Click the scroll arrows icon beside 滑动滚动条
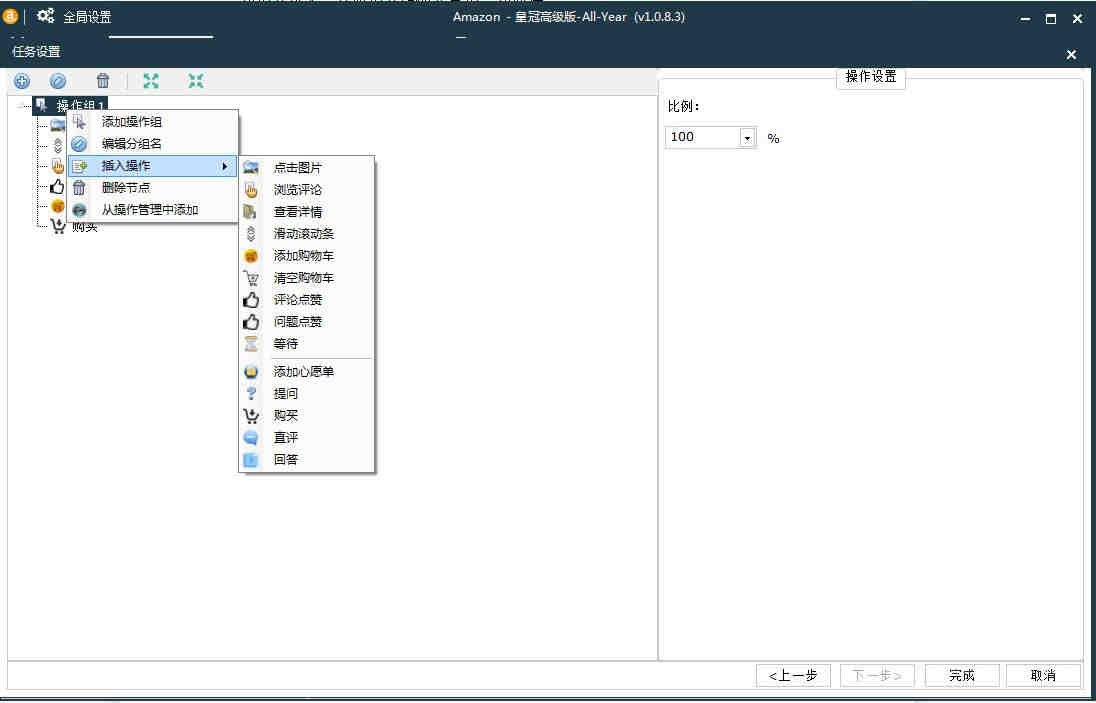Screen dimensions: 1096x703 (x=251, y=234)
